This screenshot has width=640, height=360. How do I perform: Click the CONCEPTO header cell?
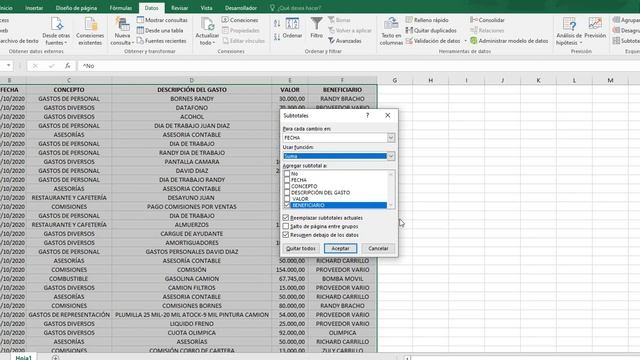coord(69,89)
